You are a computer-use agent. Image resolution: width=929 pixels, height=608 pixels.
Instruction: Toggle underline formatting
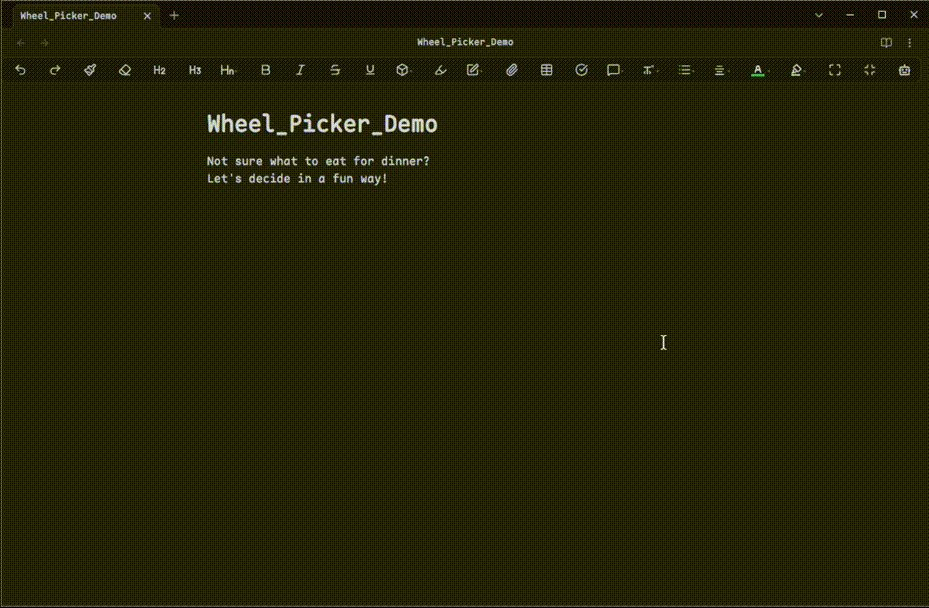(370, 70)
